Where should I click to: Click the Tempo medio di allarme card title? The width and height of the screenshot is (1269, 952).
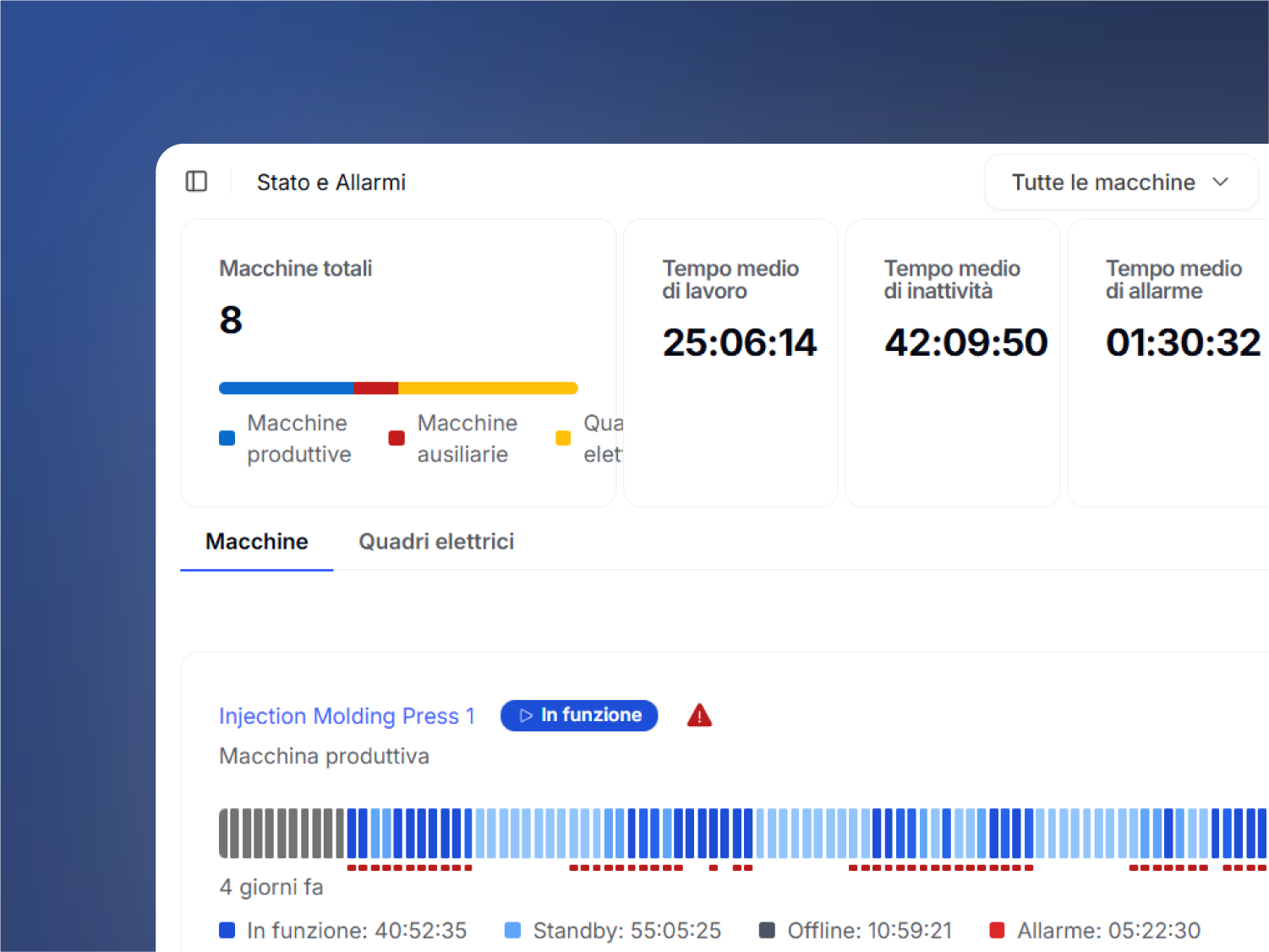click(x=1173, y=279)
